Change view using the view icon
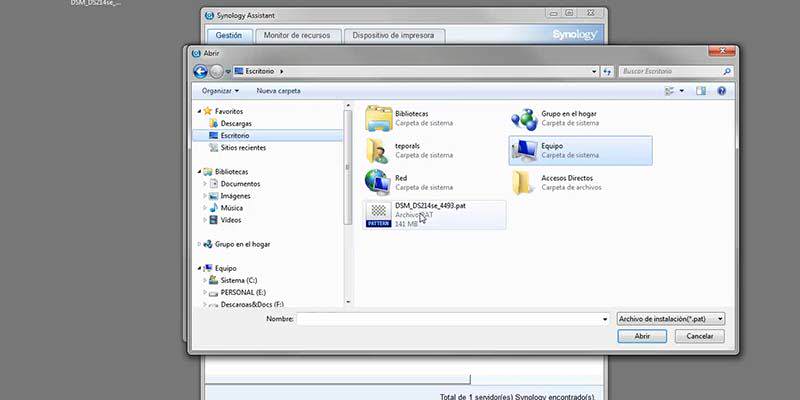Image resolution: width=800 pixels, height=400 pixels. [x=669, y=91]
